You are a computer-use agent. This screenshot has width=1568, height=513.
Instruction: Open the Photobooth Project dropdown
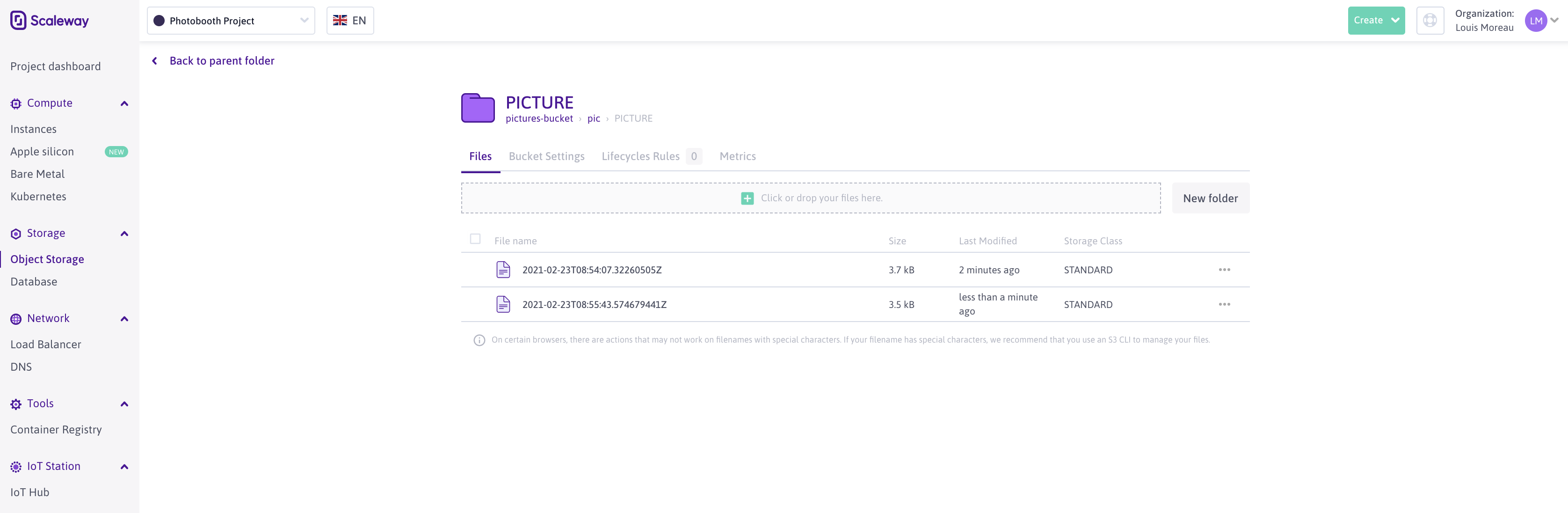point(231,21)
